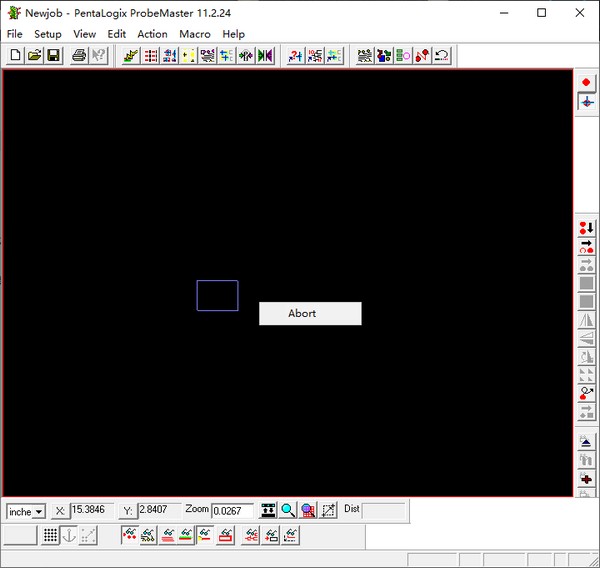The image size is (600, 568).
Task: Click the Dist measurement field
Action: 384,511
